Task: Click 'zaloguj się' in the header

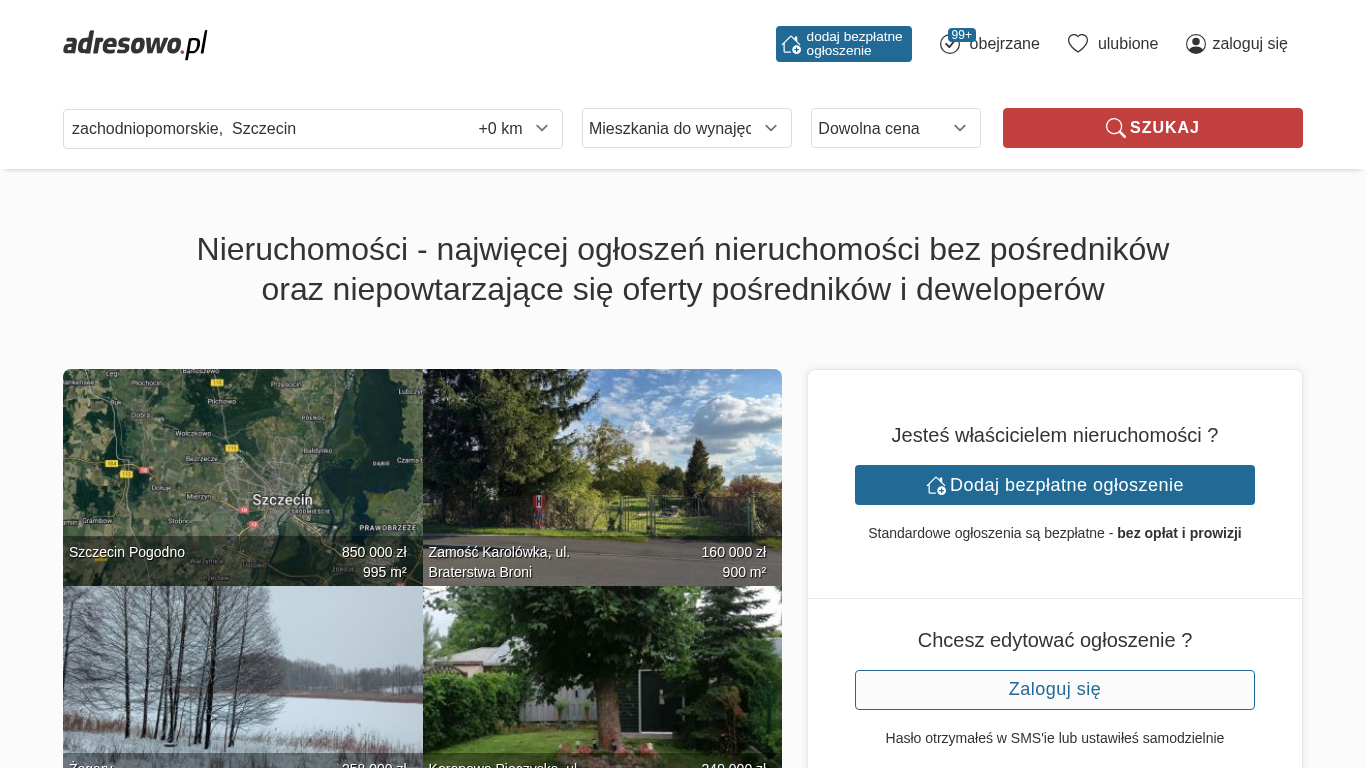Action: [1249, 44]
